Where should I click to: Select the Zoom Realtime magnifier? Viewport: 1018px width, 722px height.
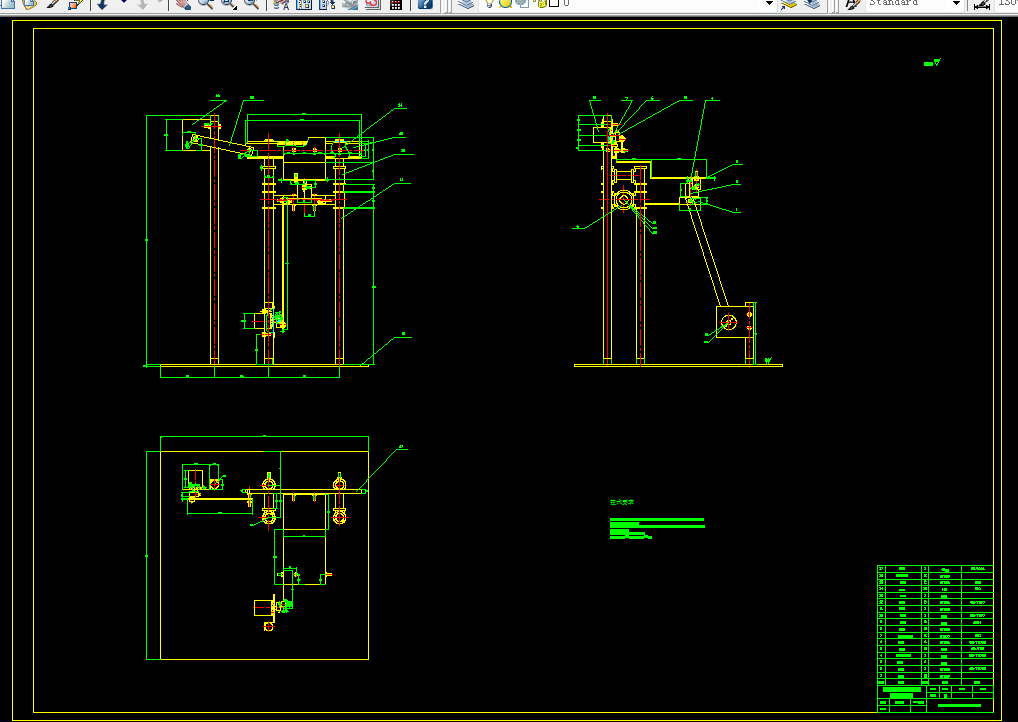206,4
